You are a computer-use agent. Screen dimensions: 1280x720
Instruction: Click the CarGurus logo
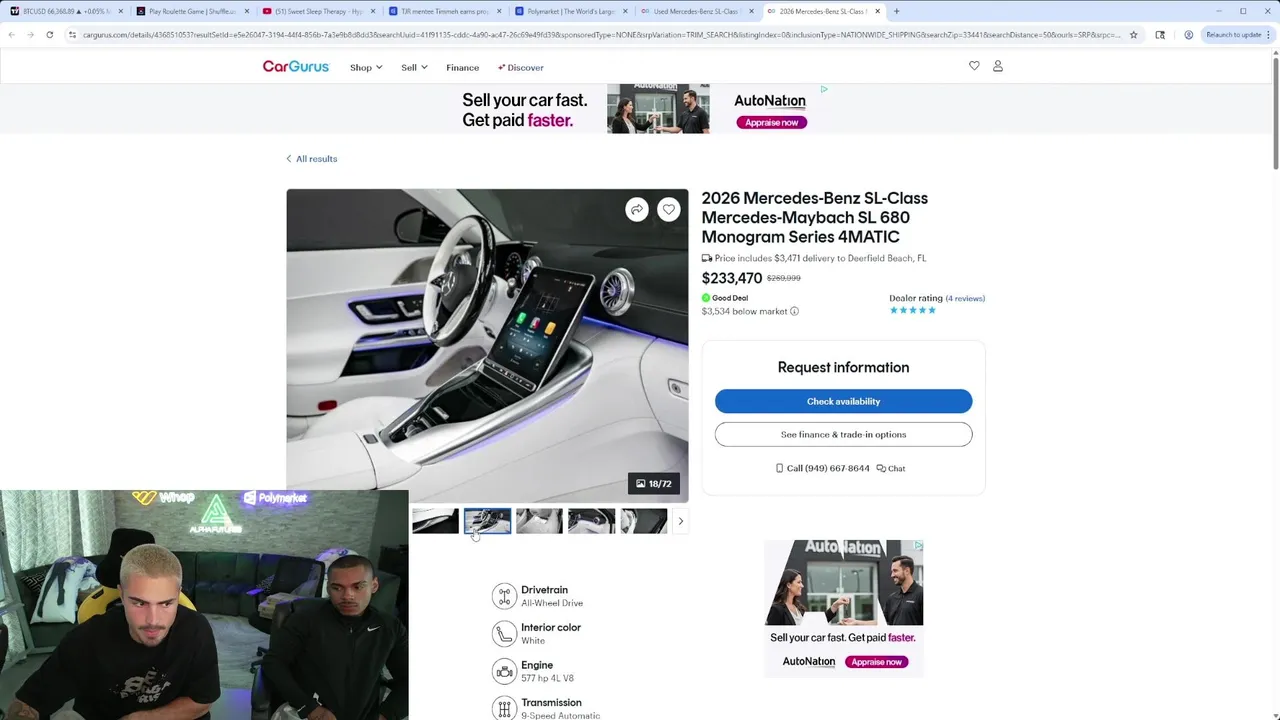pos(295,67)
